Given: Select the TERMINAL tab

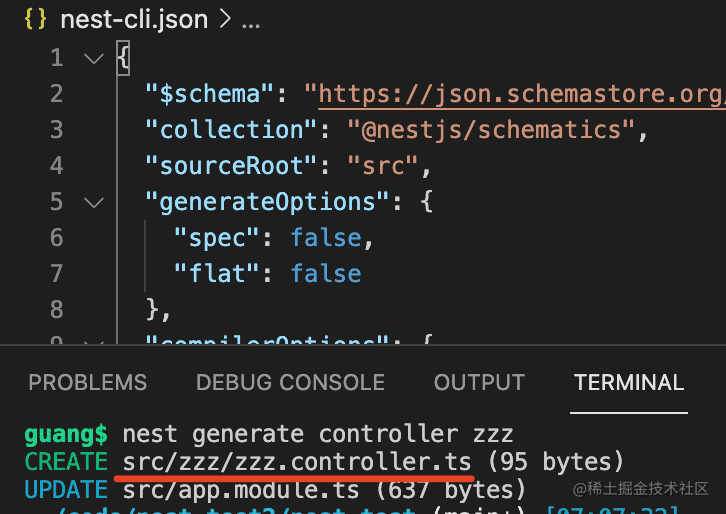Looking at the screenshot, I should [x=629, y=382].
